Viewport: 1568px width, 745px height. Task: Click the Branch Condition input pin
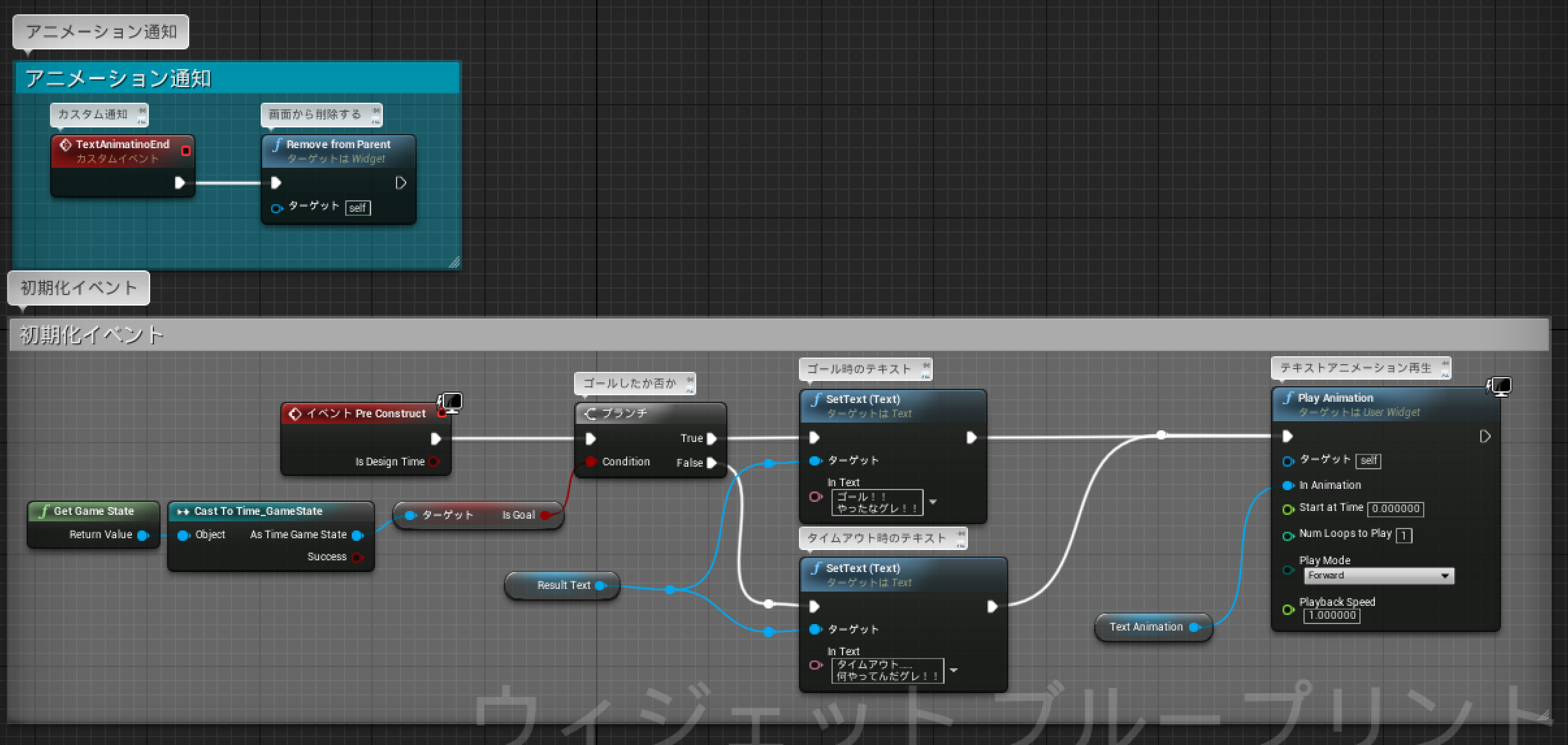point(590,462)
